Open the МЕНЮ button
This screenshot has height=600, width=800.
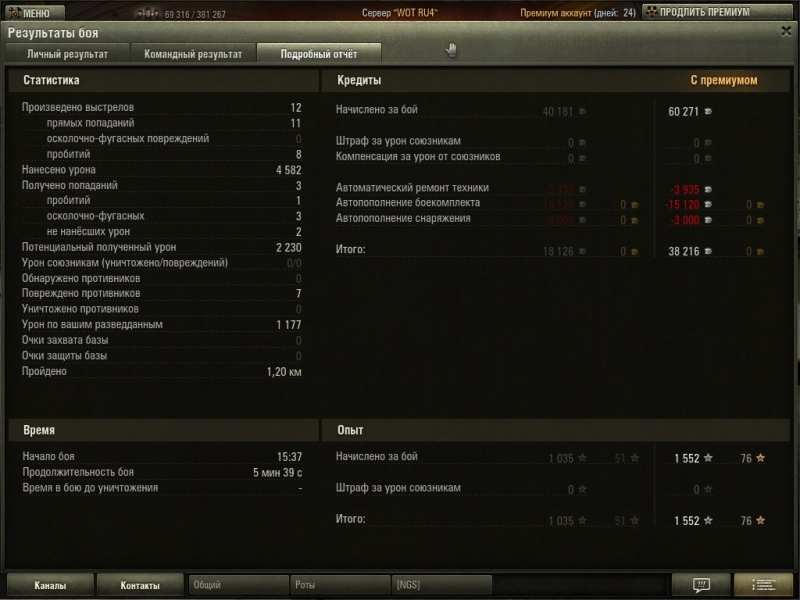tap(34, 13)
